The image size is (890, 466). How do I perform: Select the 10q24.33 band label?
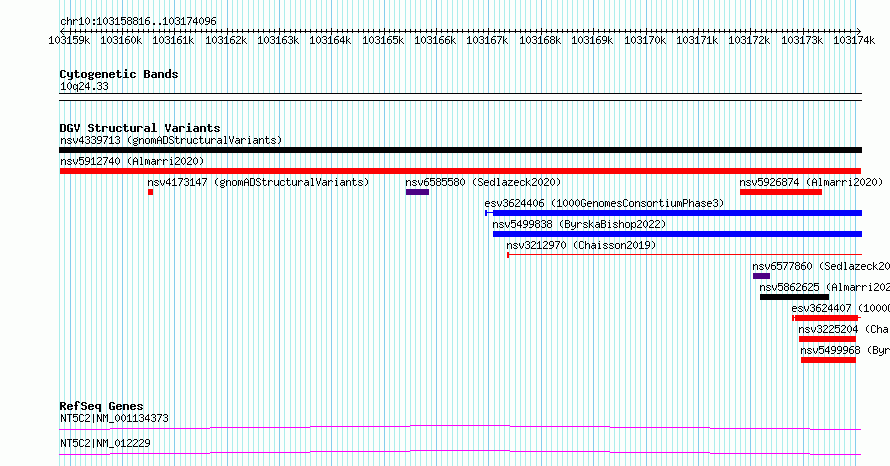tap(84, 86)
